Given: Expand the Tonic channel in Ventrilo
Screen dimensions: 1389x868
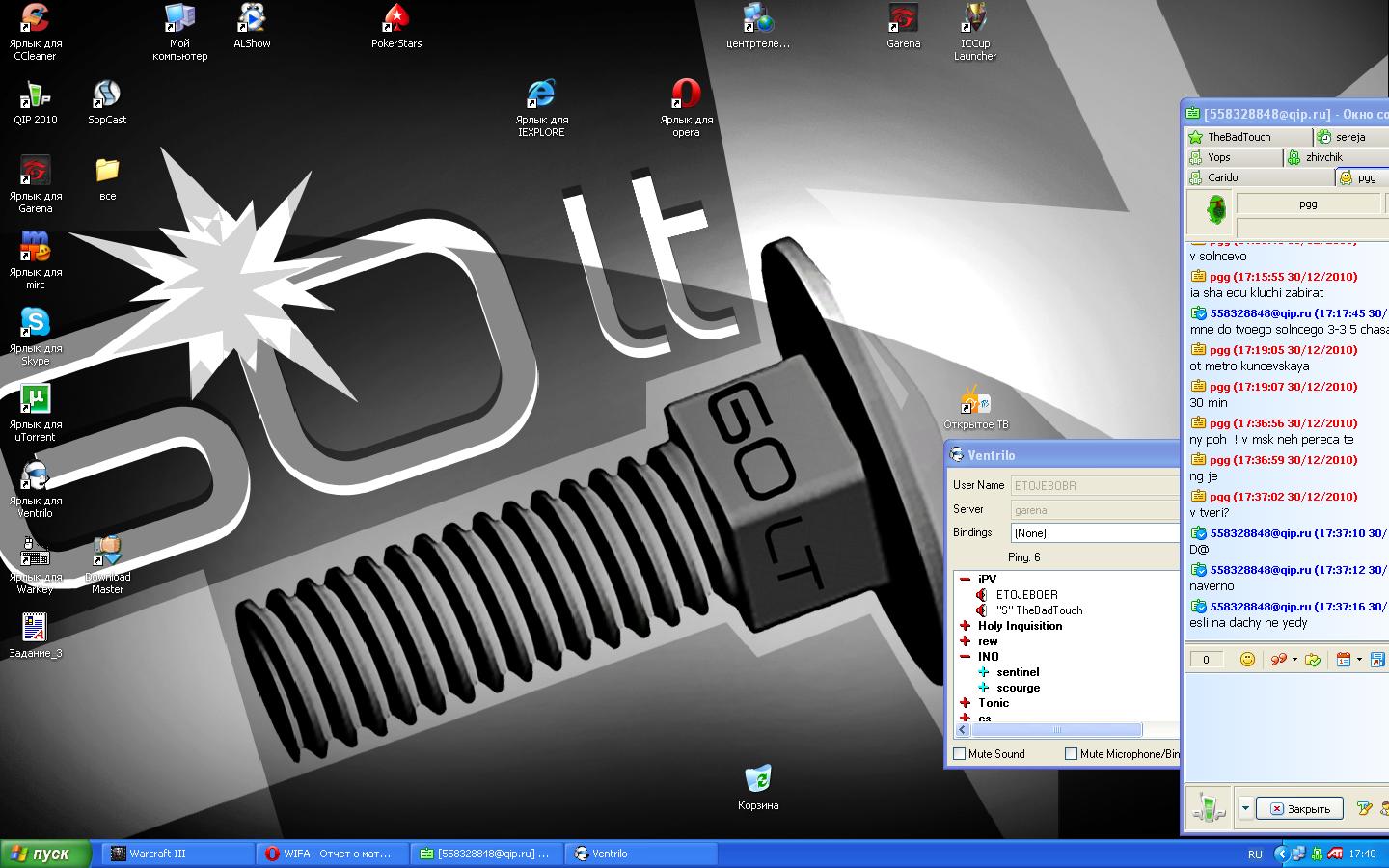Looking at the screenshot, I should pyautogui.click(x=965, y=703).
